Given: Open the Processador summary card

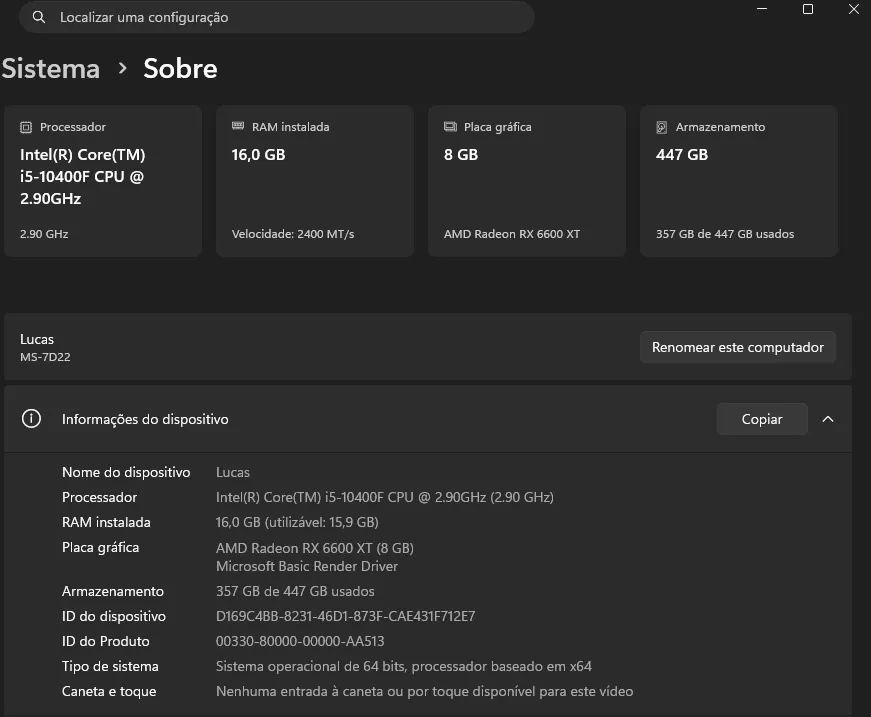Looking at the screenshot, I should (103, 181).
